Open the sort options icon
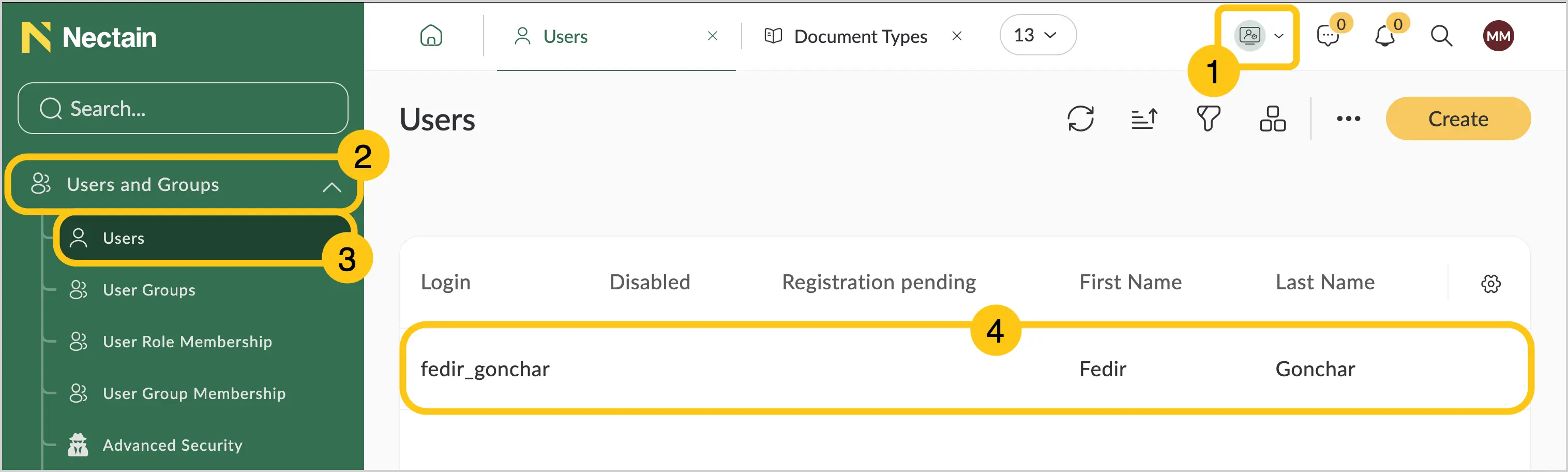The height and width of the screenshot is (472, 1568). click(x=1144, y=119)
